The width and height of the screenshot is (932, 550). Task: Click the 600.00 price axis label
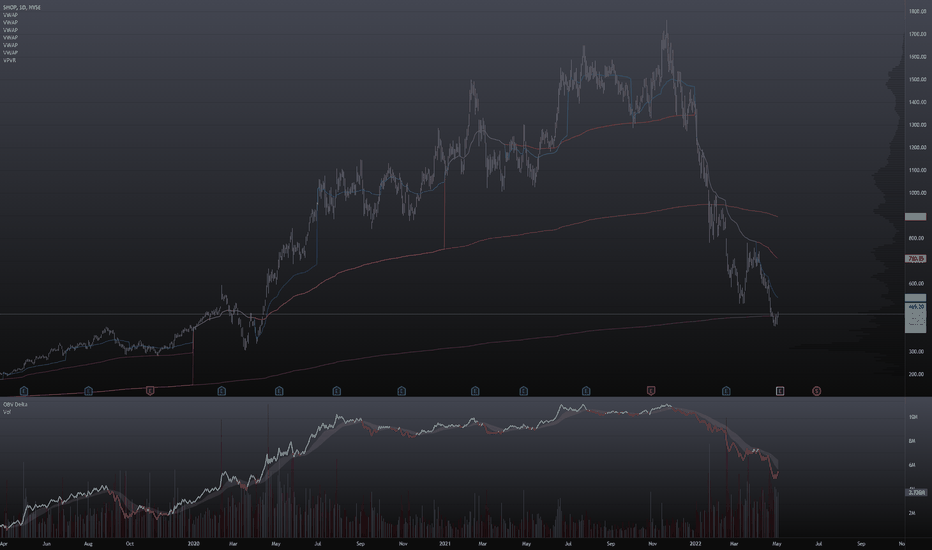click(x=917, y=284)
